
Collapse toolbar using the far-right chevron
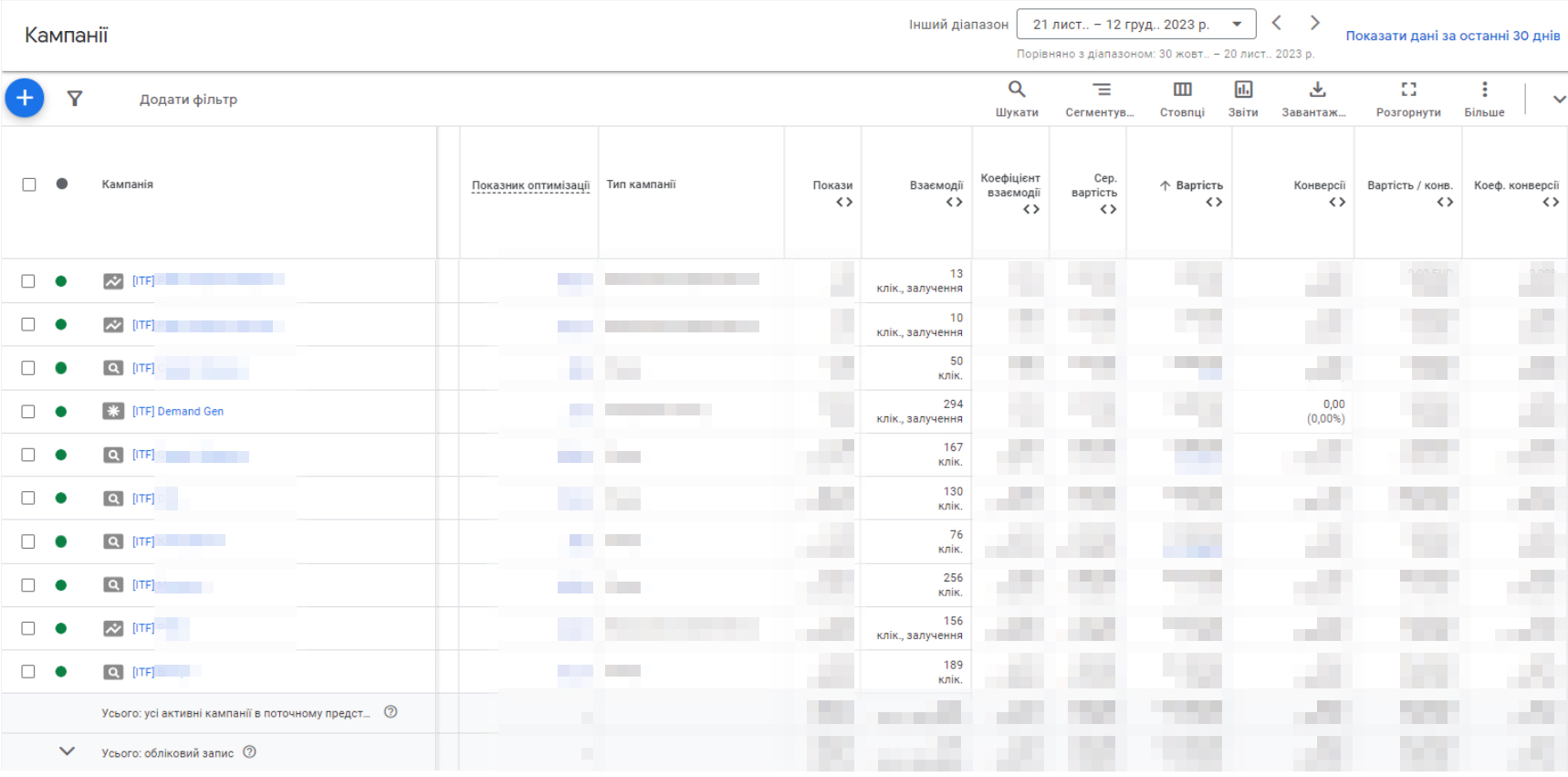pos(1558,99)
